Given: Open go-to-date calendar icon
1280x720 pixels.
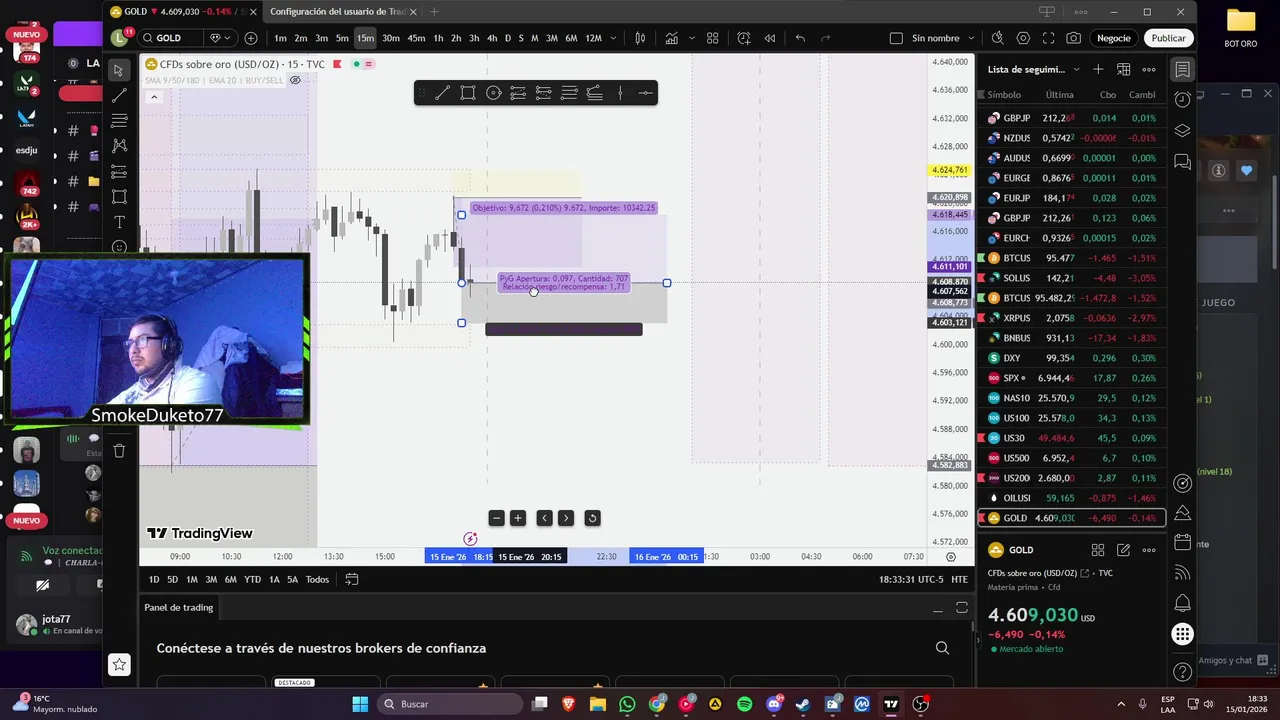Looking at the screenshot, I should [x=352, y=579].
